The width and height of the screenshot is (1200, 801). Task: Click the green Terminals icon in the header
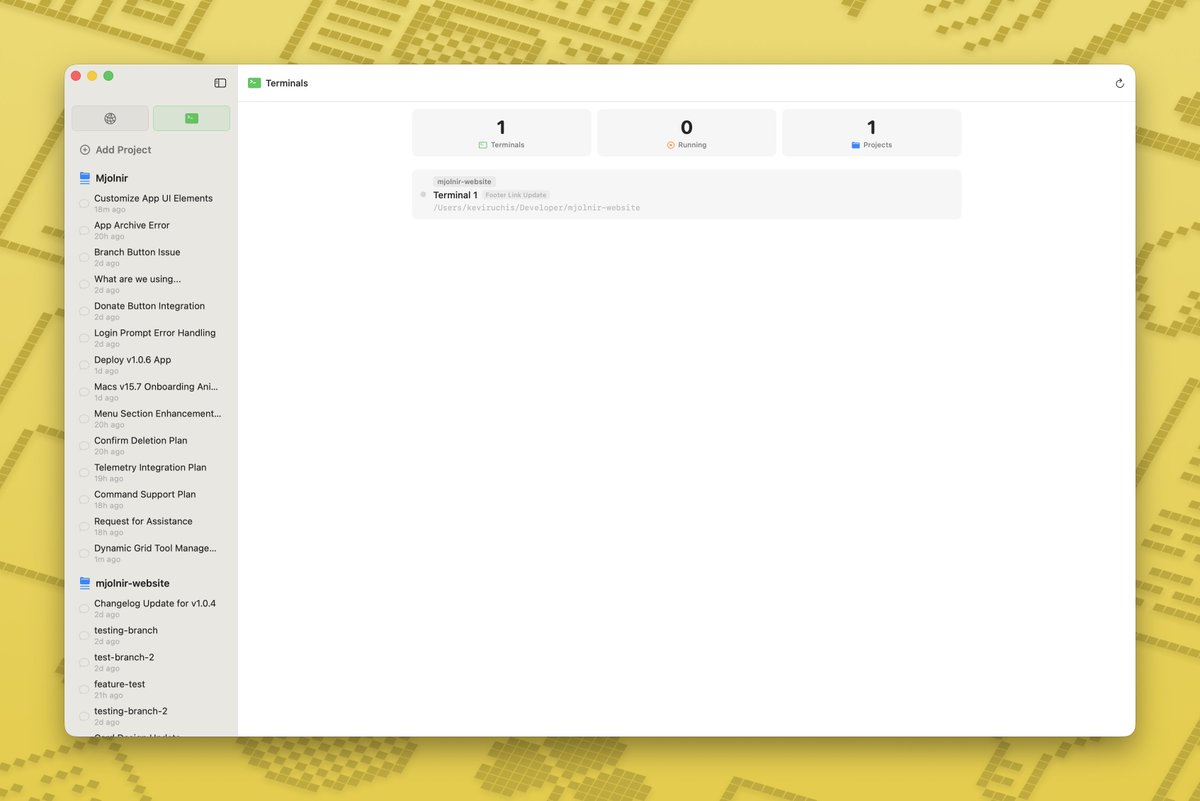254,83
